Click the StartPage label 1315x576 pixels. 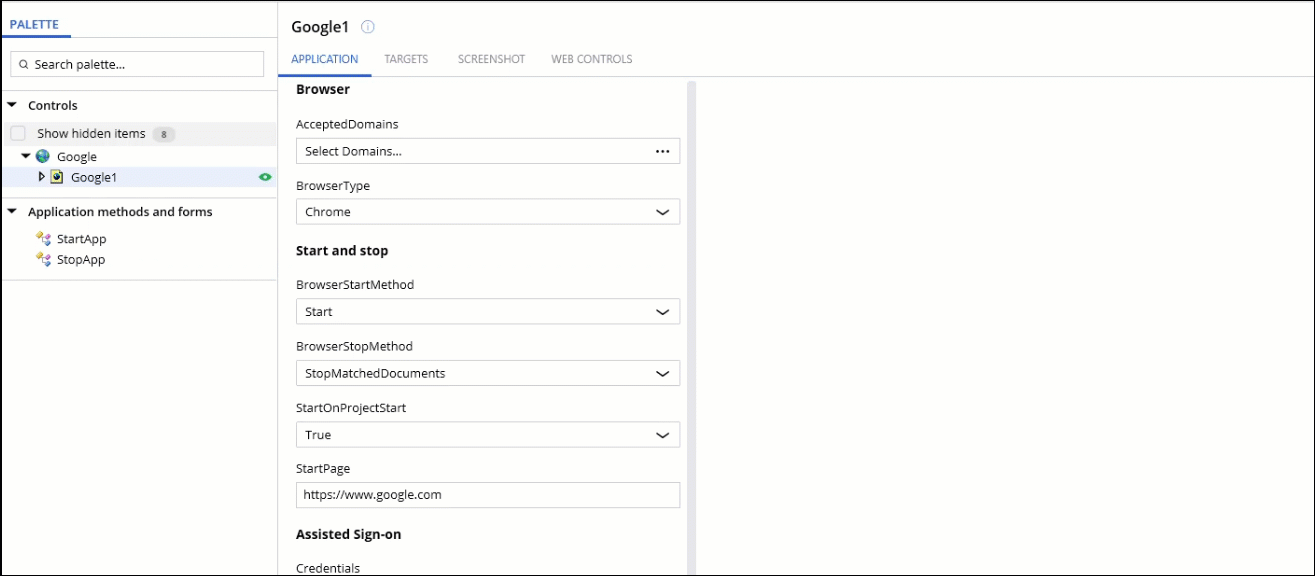point(323,469)
